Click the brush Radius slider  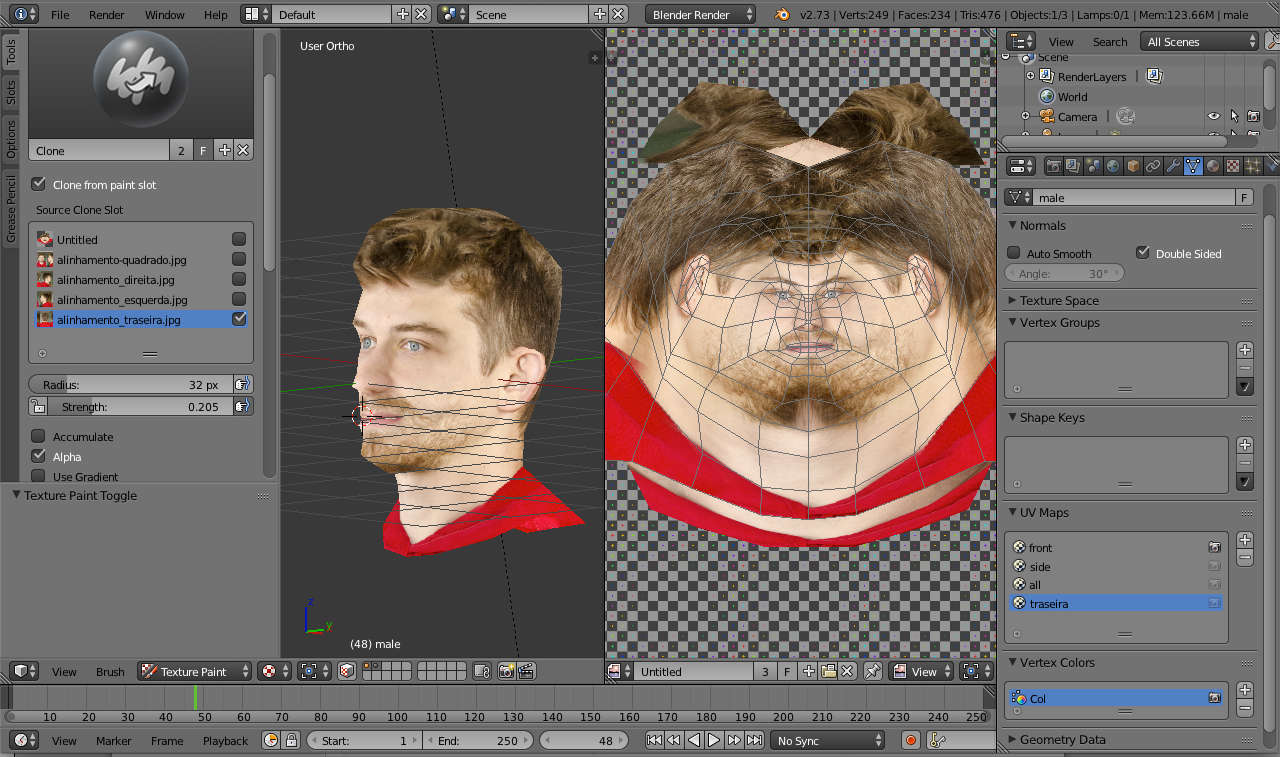[130, 384]
